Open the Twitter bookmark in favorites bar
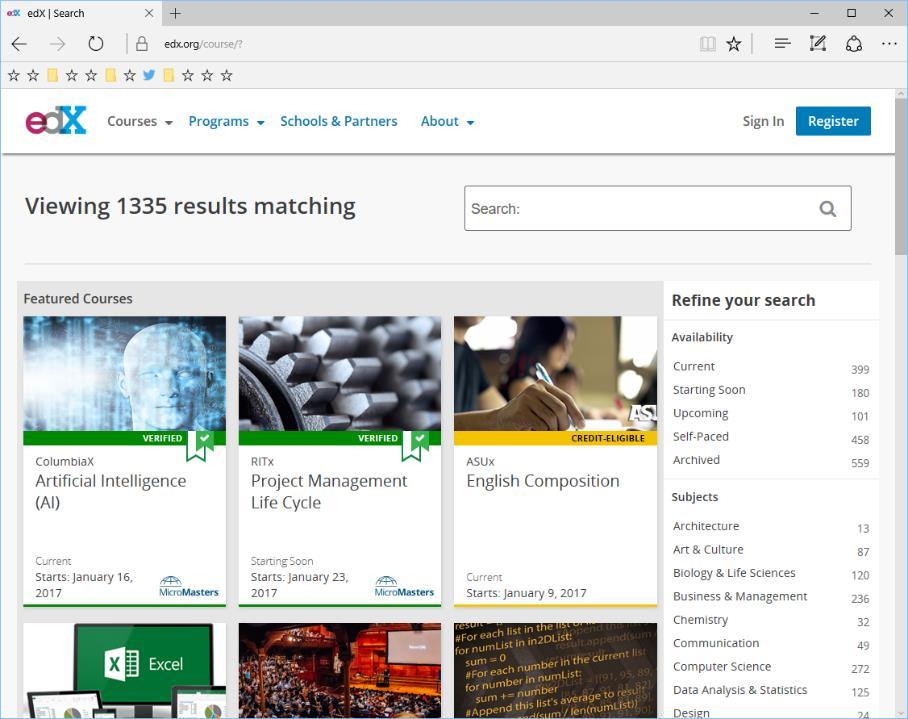Viewport: 908px width, 719px height. pyautogui.click(x=149, y=75)
